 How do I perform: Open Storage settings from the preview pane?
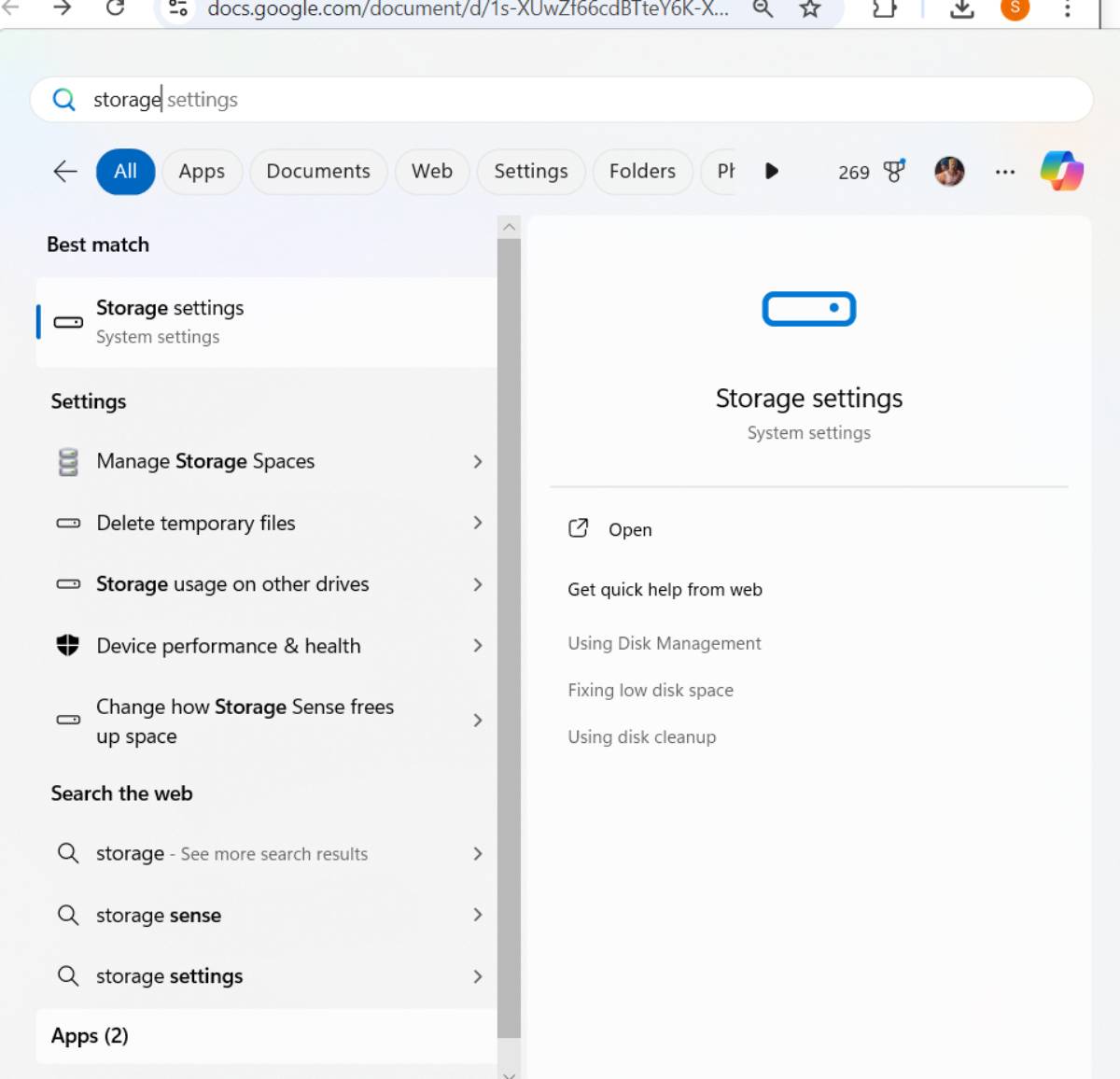pyautogui.click(x=629, y=530)
